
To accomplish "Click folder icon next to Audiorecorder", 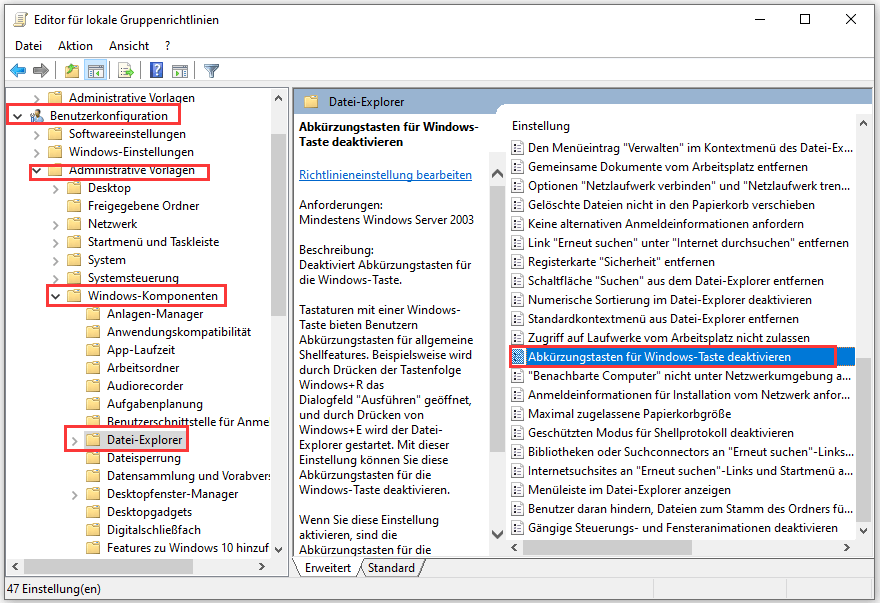I will (x=93, y=386).
